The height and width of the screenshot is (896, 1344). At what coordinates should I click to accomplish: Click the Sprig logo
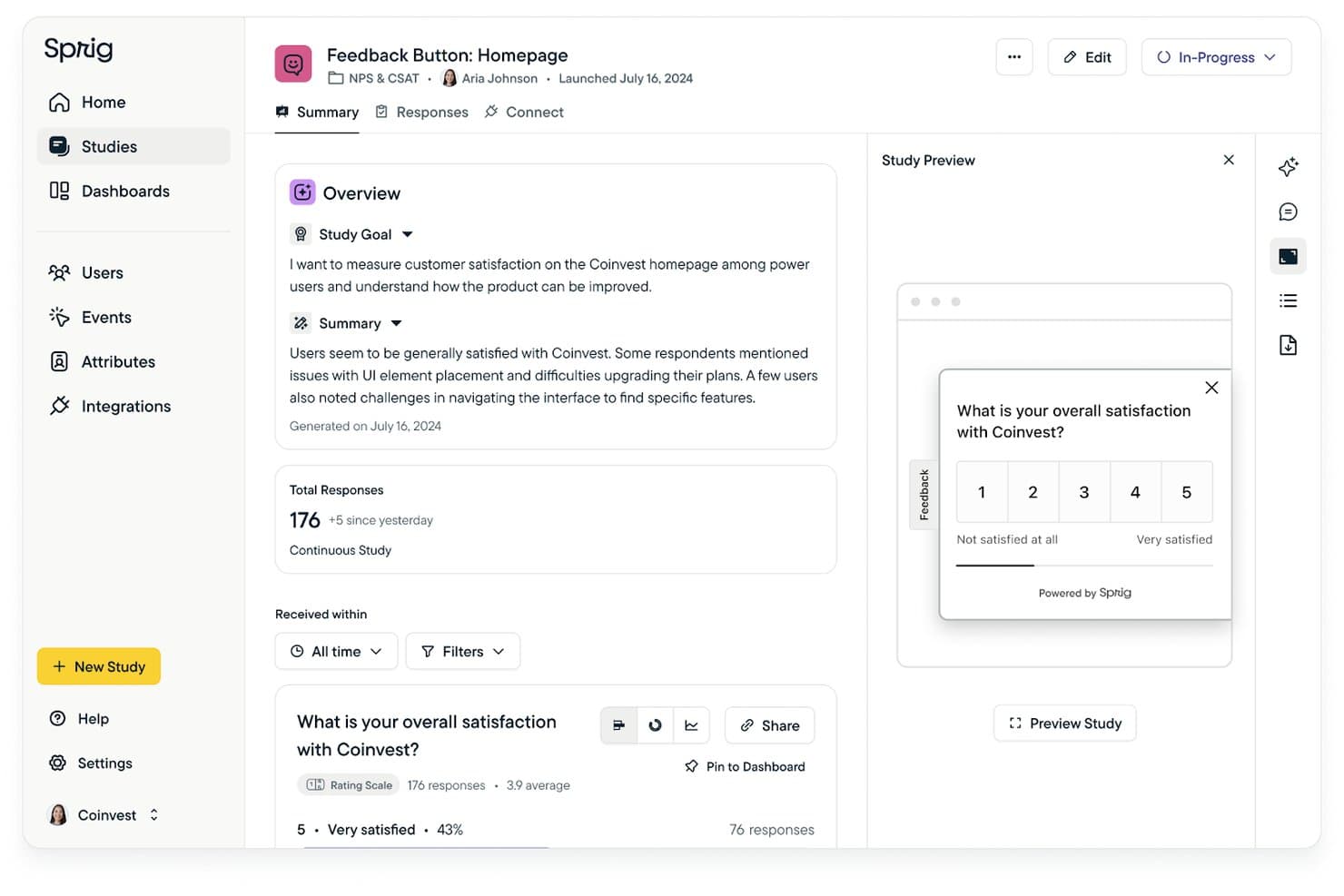pyautogui.click(x=79, y=49)
